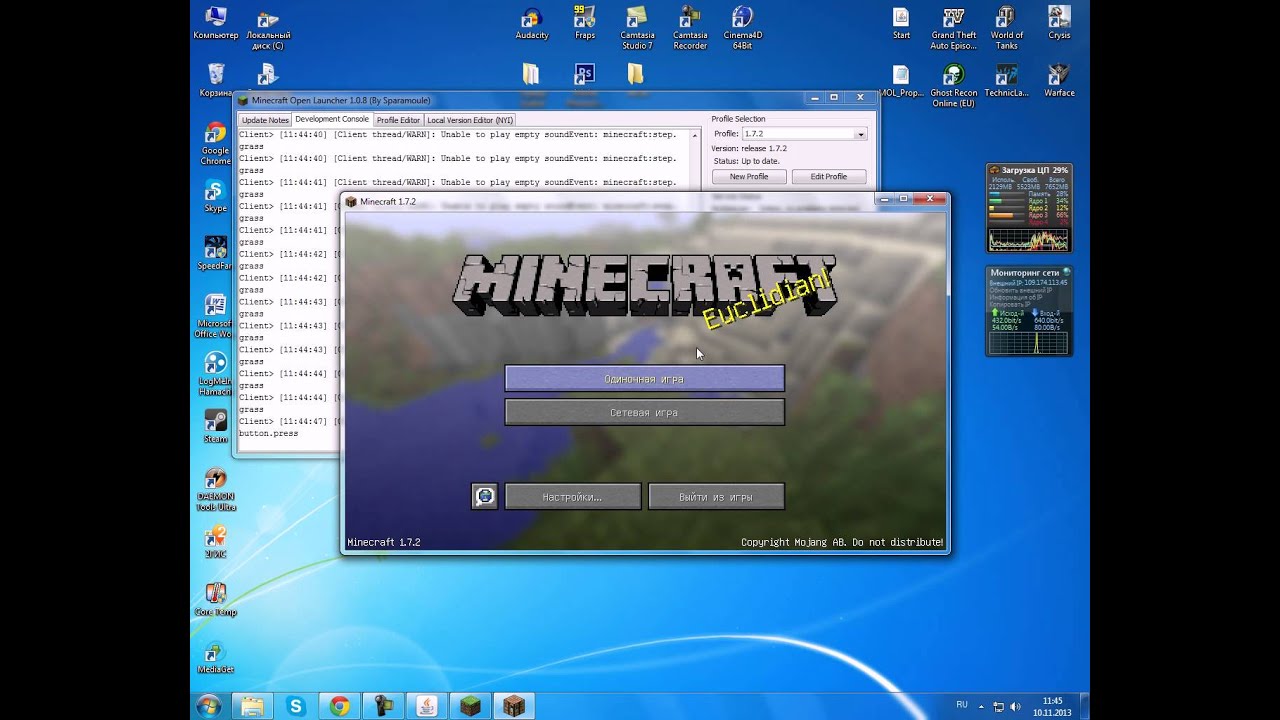Launch Crysis from the desktop
The image size is (1280, 720).
pyautogui.click(x=1059, y=23)
